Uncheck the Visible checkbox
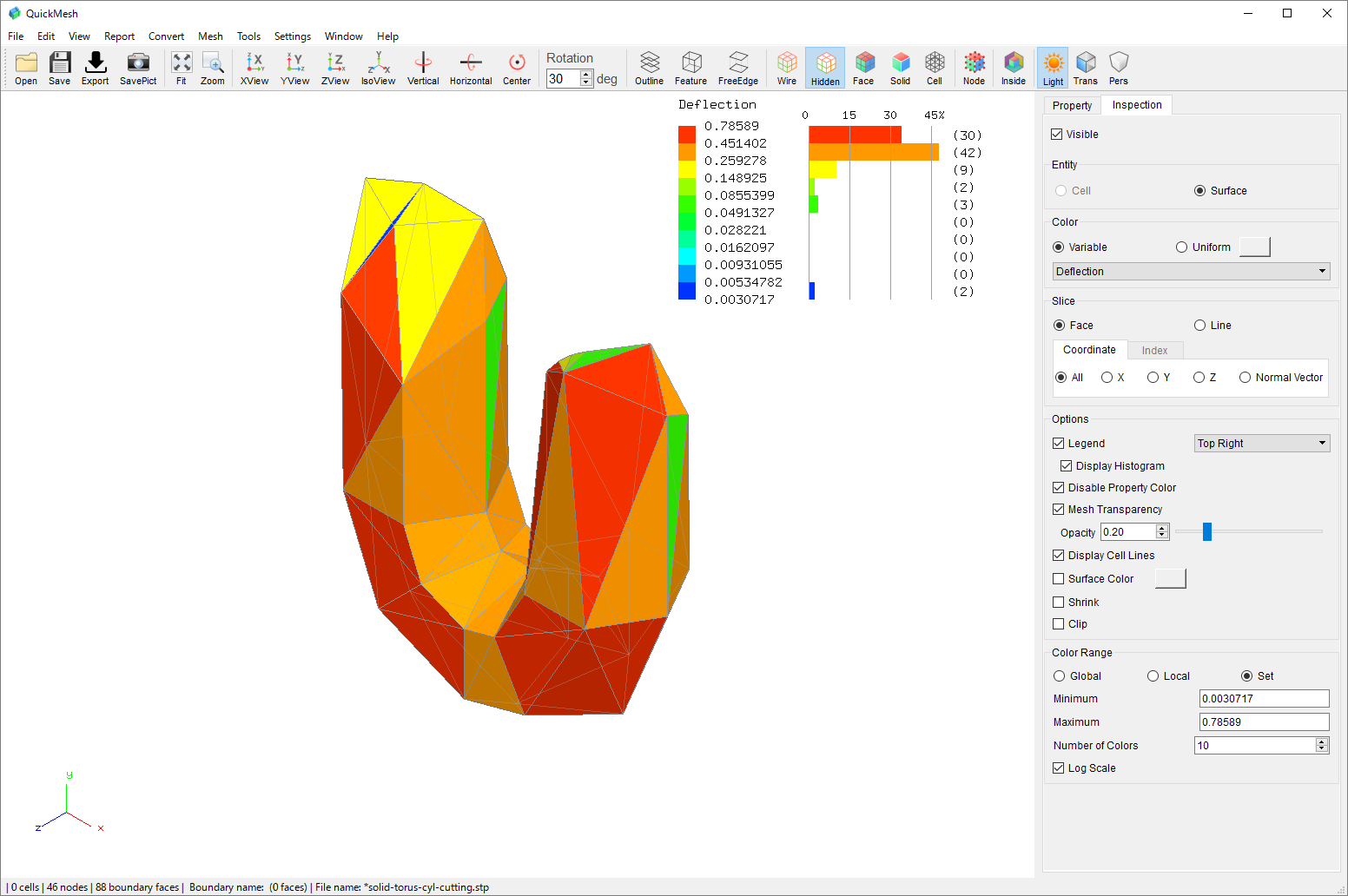The height and width of the screenshot is (896, 1348). pos(1057,135)
